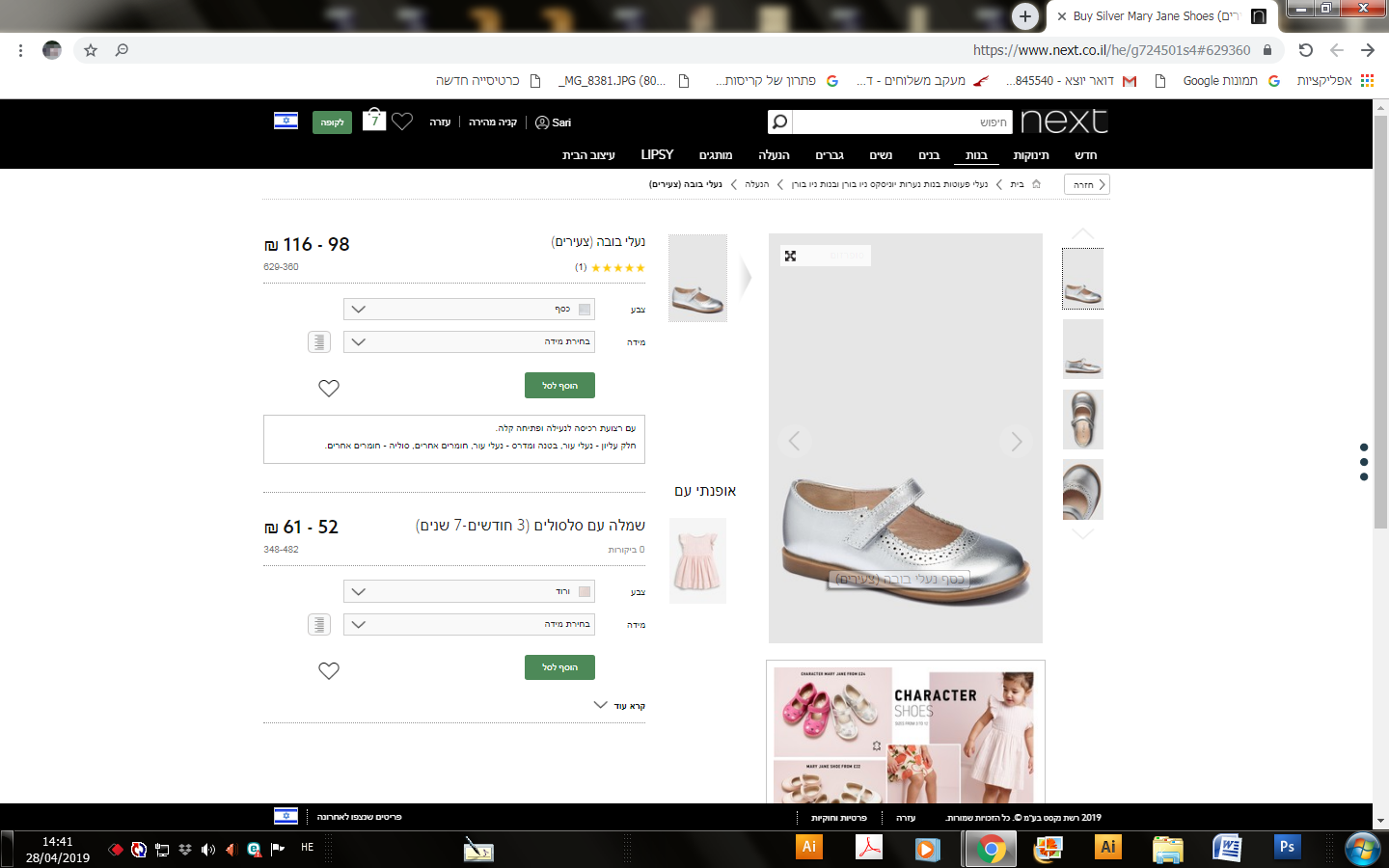Adjust volume via the system tray speaker icon
The width and height of the screenshot is (1389, 868).
coord(208,850)
